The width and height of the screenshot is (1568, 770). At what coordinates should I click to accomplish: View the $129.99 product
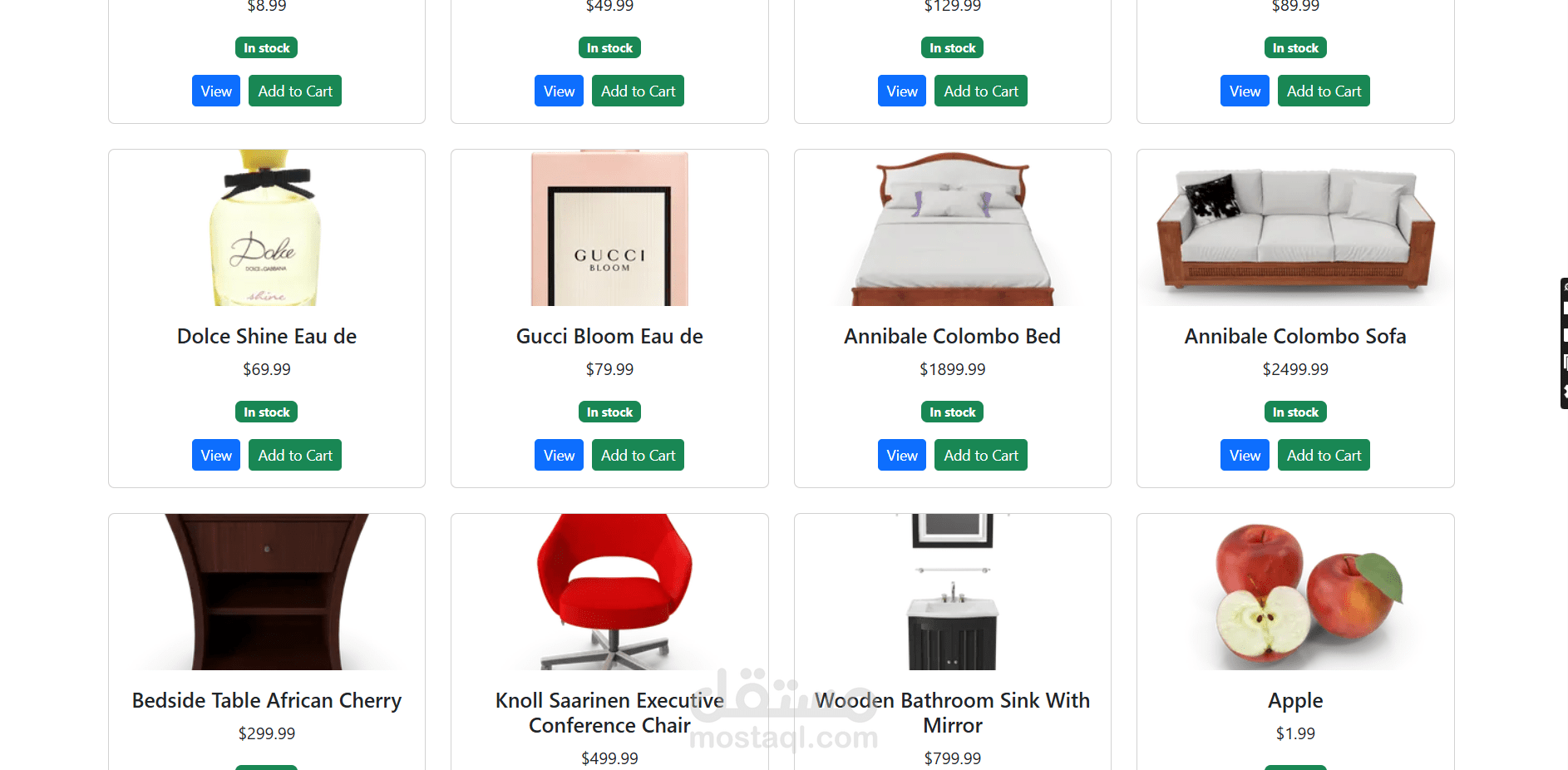point(902,91)
